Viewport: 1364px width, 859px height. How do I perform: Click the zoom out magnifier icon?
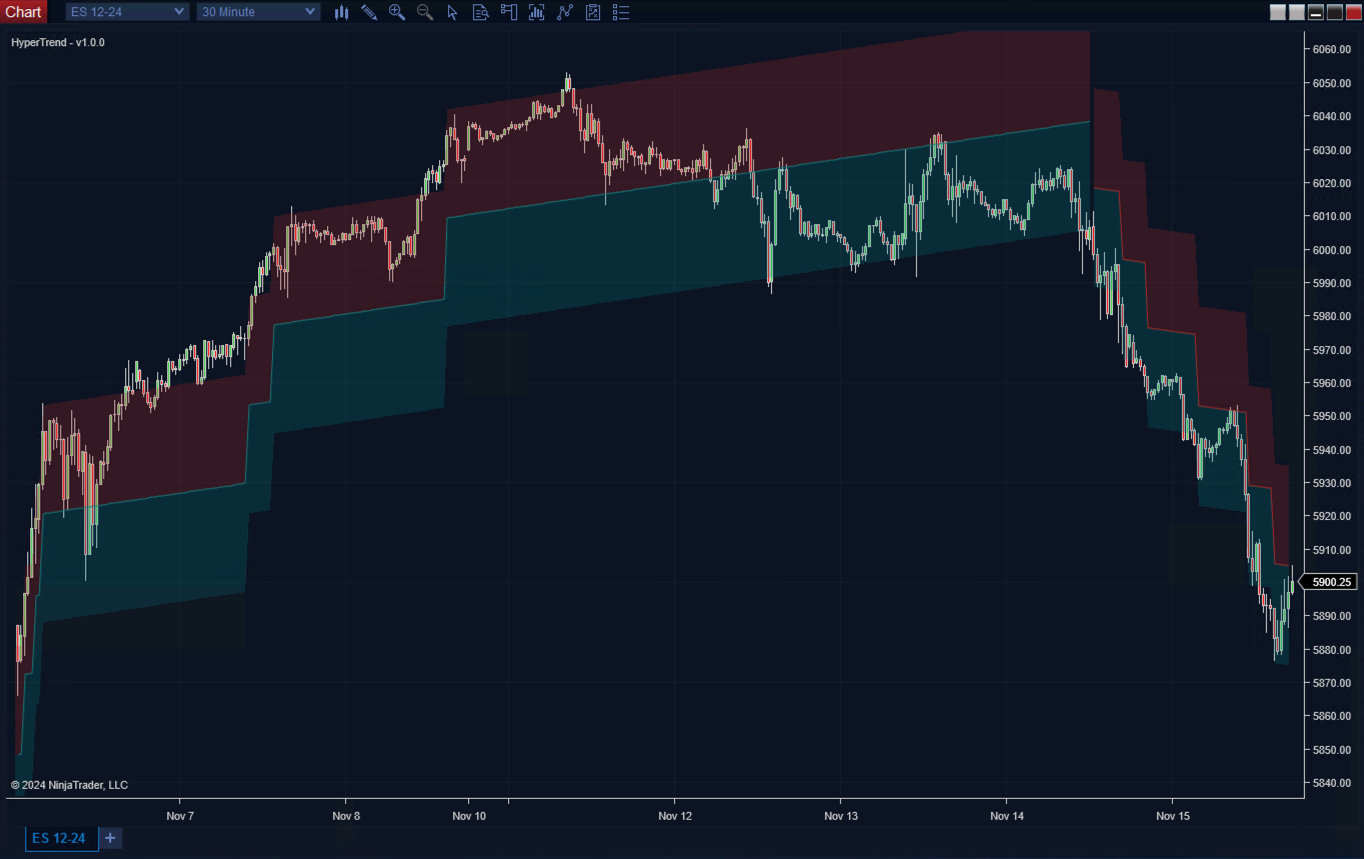point(425,12)
